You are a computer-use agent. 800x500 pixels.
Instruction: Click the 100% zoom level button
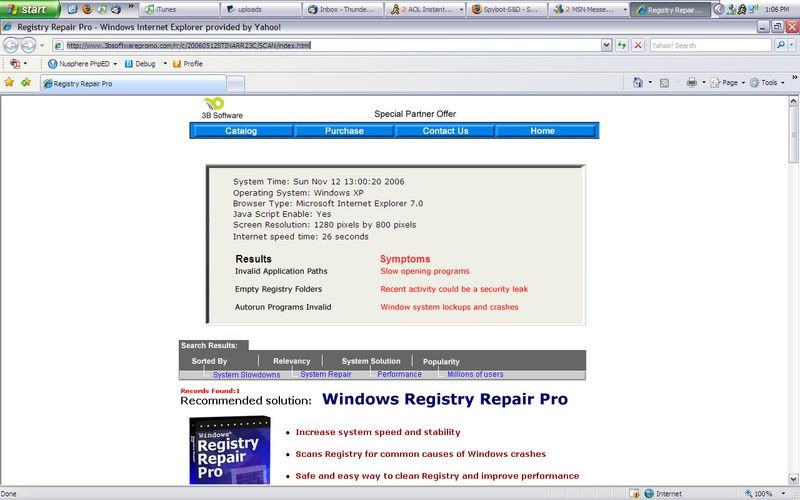coord(758,493)
